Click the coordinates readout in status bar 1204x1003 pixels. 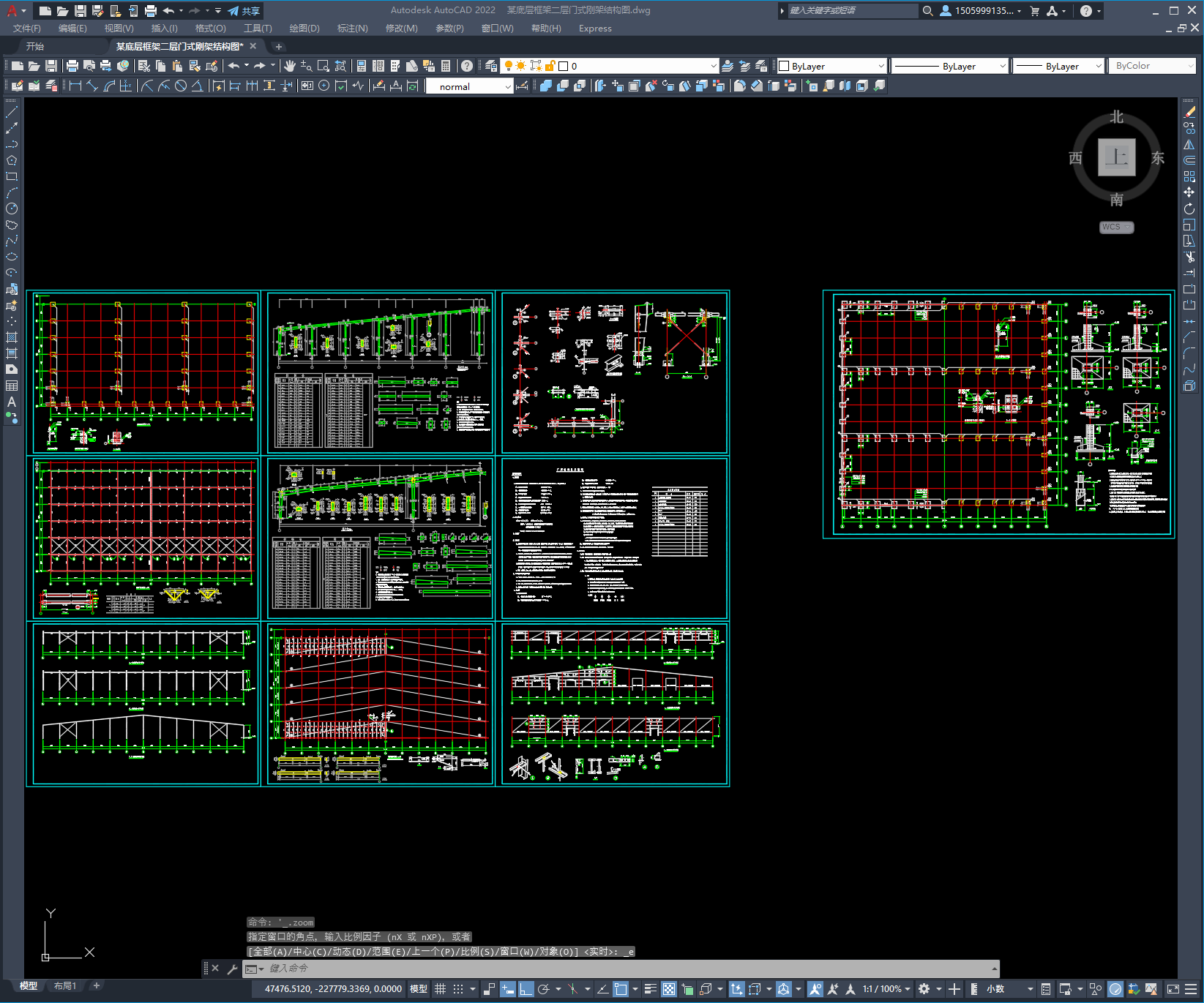pos(333,989)
